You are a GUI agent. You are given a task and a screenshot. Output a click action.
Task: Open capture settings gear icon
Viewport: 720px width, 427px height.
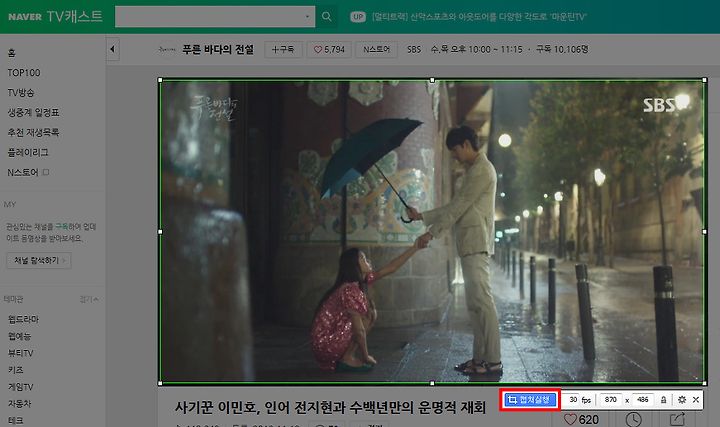(x=682, y=400)
